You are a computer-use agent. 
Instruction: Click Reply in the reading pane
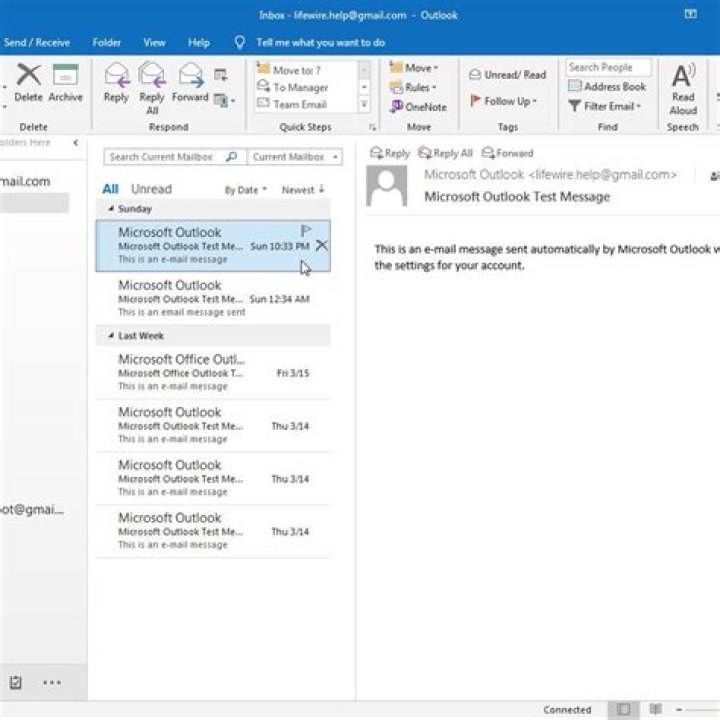pos(390,153)
